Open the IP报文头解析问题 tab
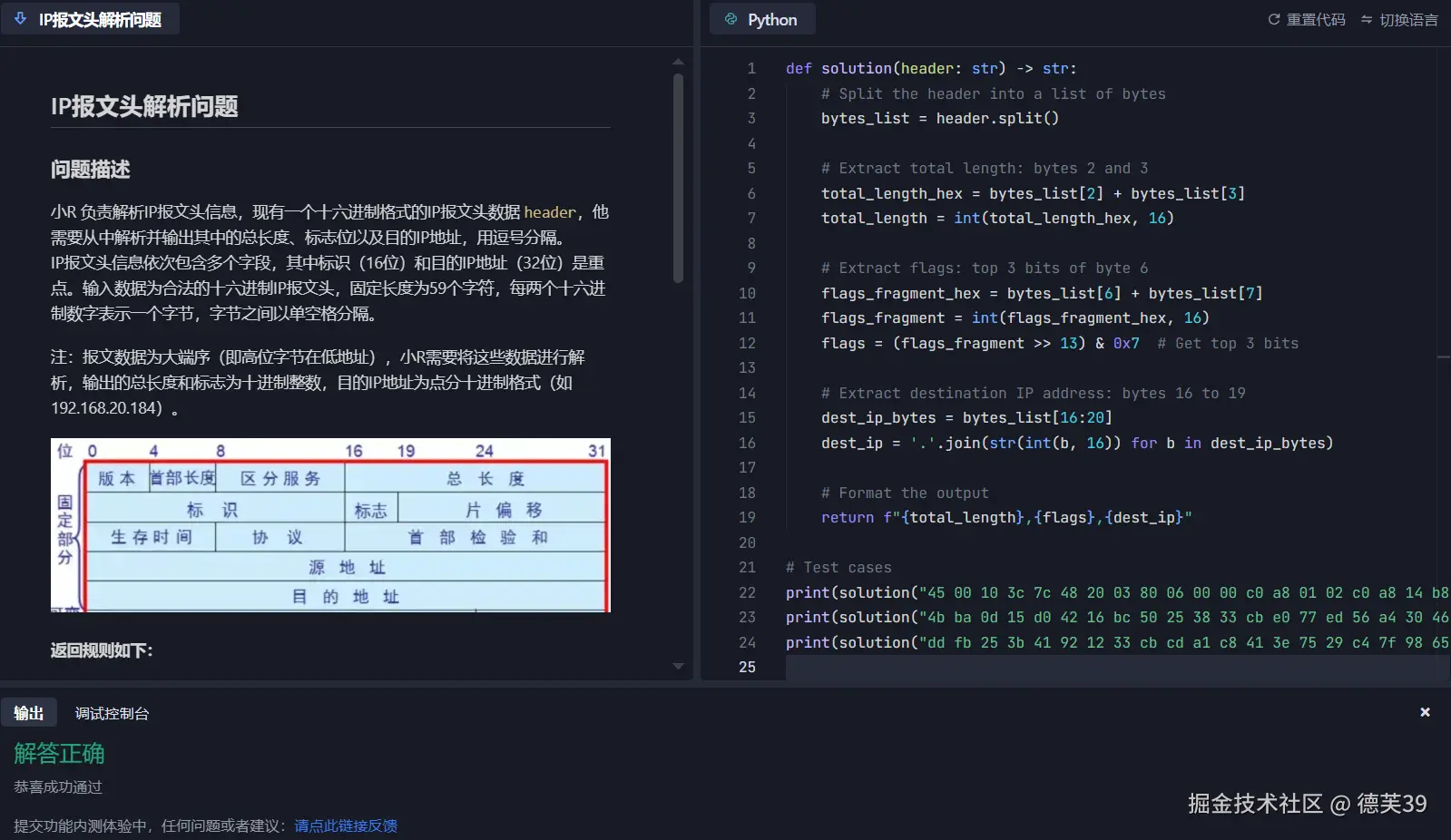Screen dimensions: 1451x840 [90, 19]
